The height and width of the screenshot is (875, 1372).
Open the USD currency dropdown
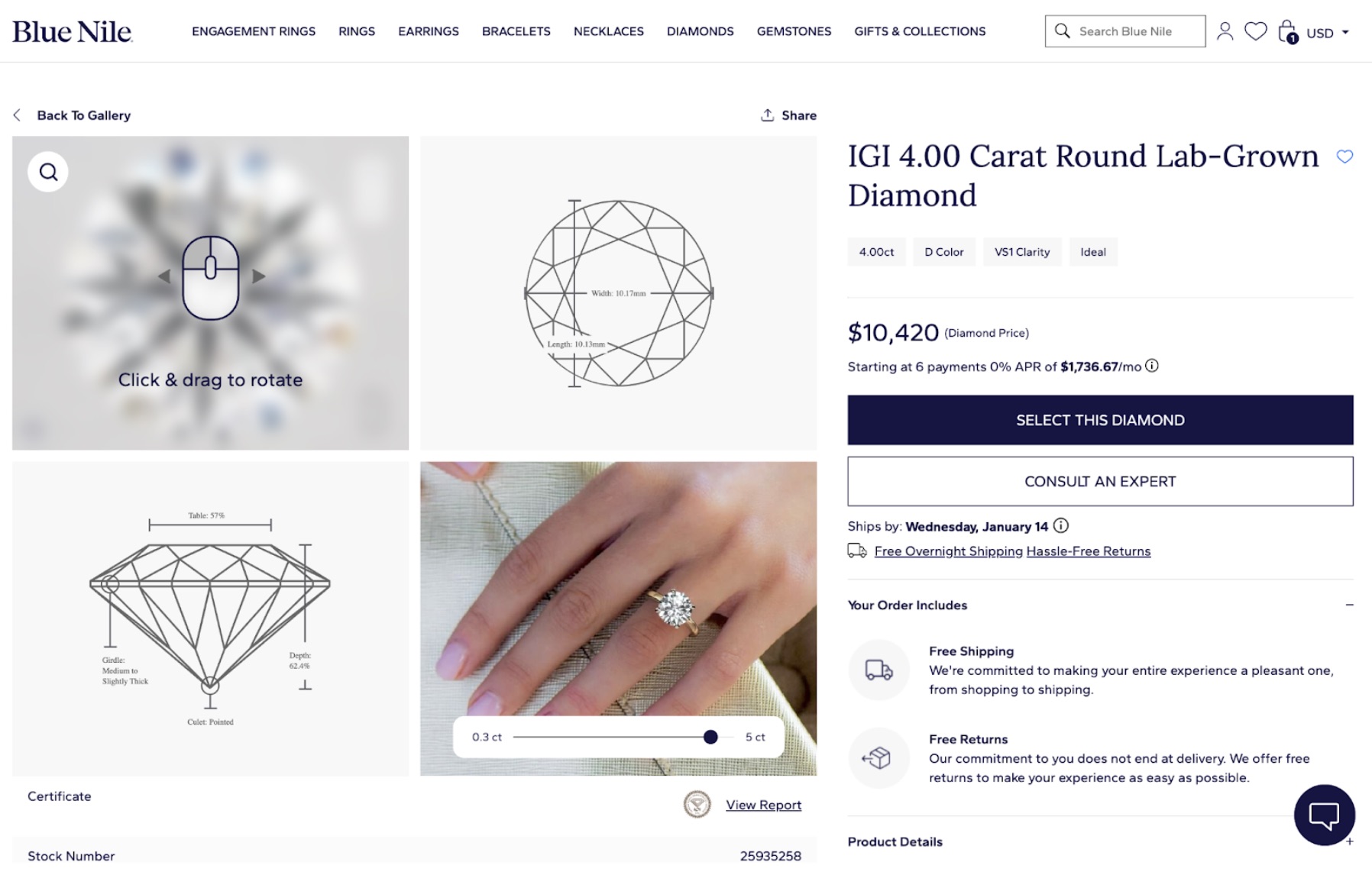[1328, 33]
